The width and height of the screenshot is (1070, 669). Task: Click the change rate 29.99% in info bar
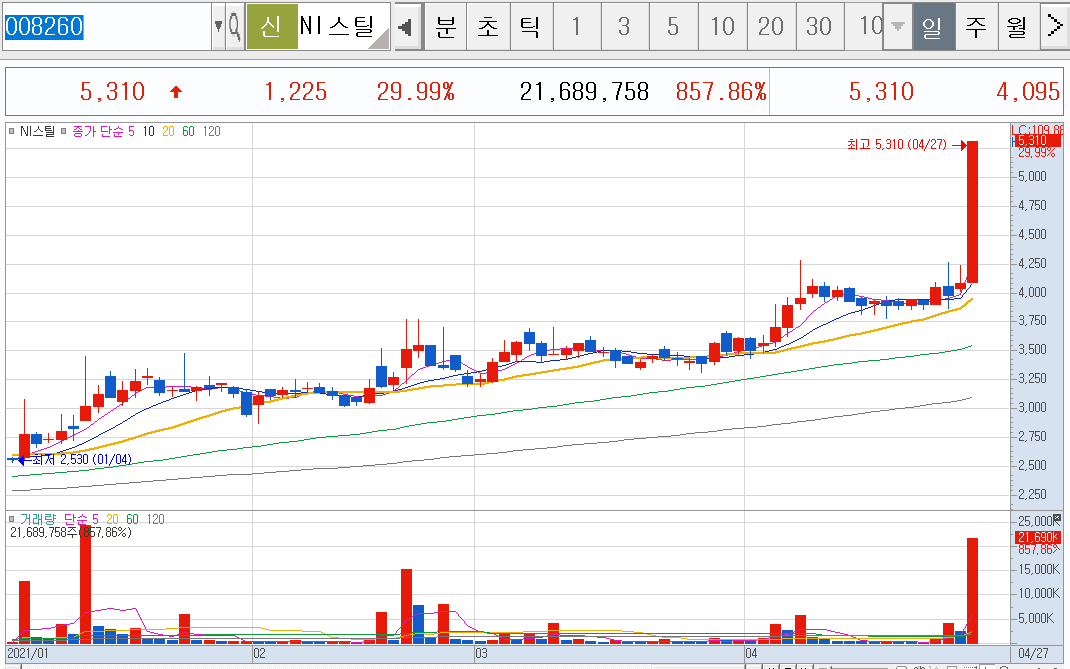[416, 91]
